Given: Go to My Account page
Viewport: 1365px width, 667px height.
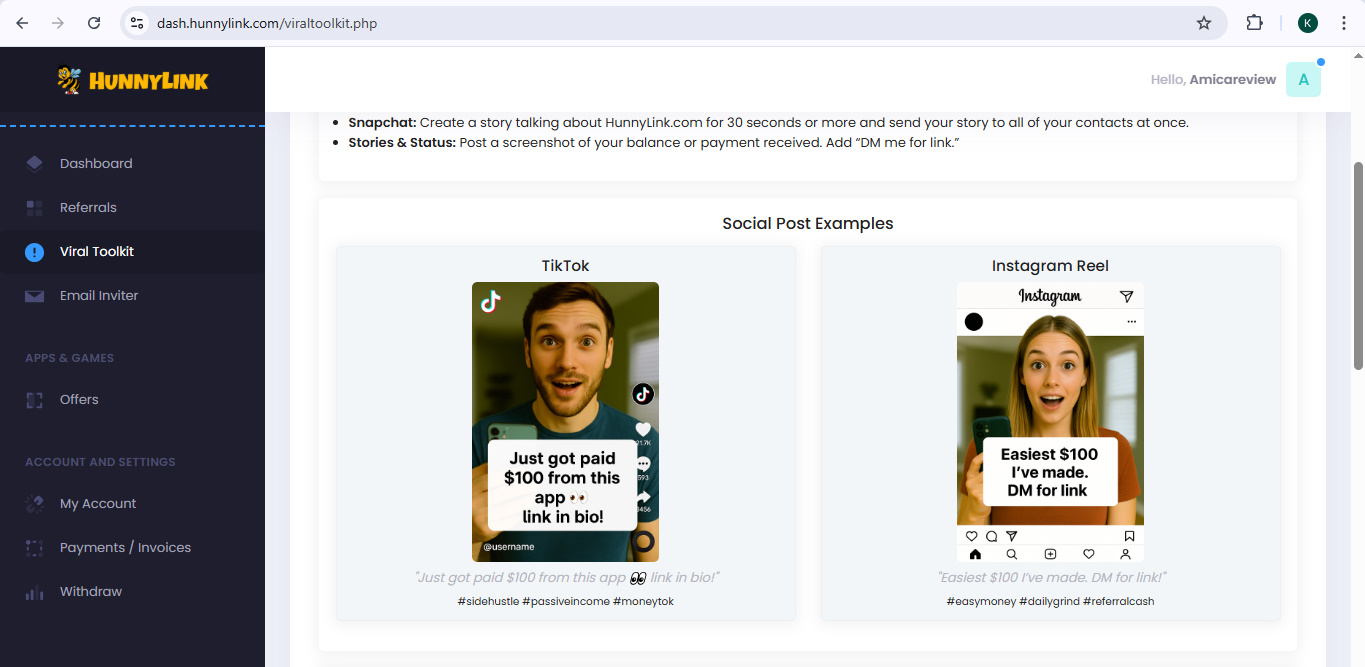Looking at the screenshot, I should [x=98, y=504].
